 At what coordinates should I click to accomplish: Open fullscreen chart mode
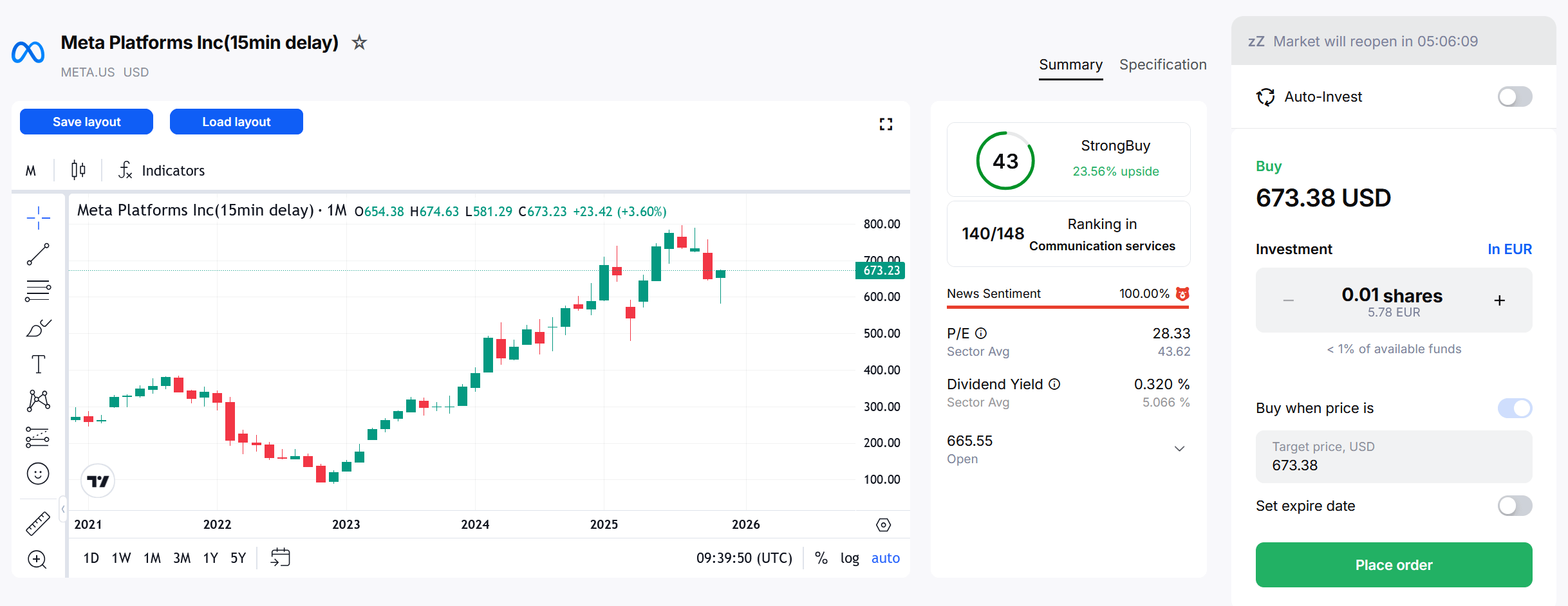click(x=886, y=124)
